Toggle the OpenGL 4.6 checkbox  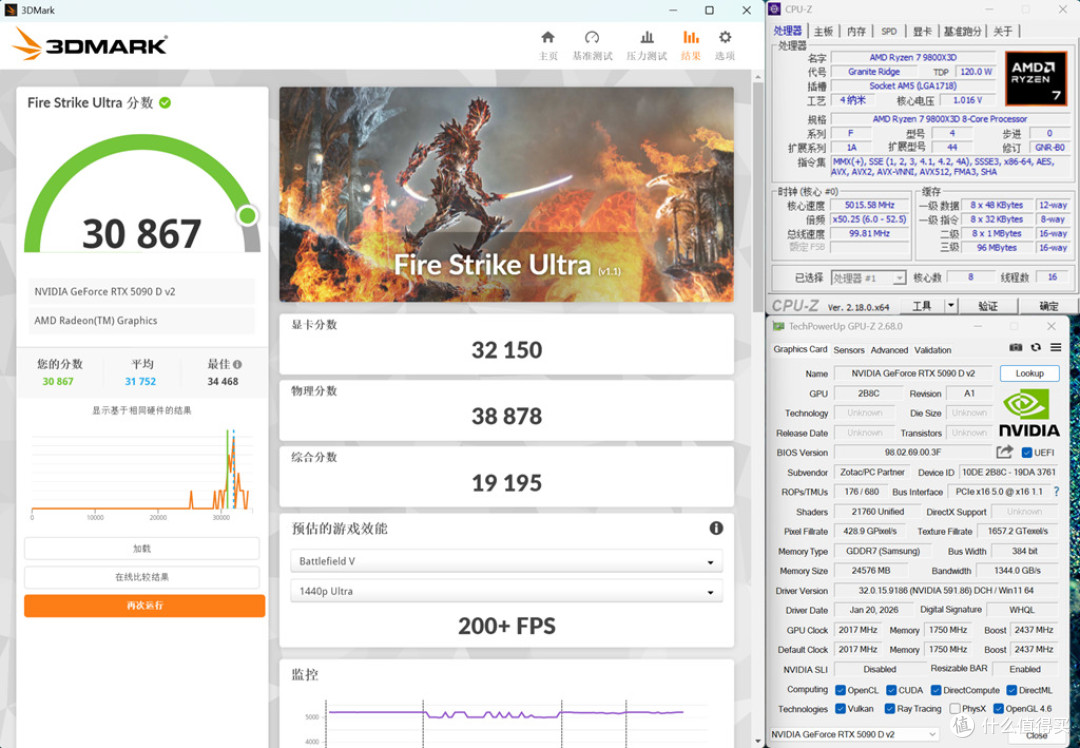[x=998, y=708]
